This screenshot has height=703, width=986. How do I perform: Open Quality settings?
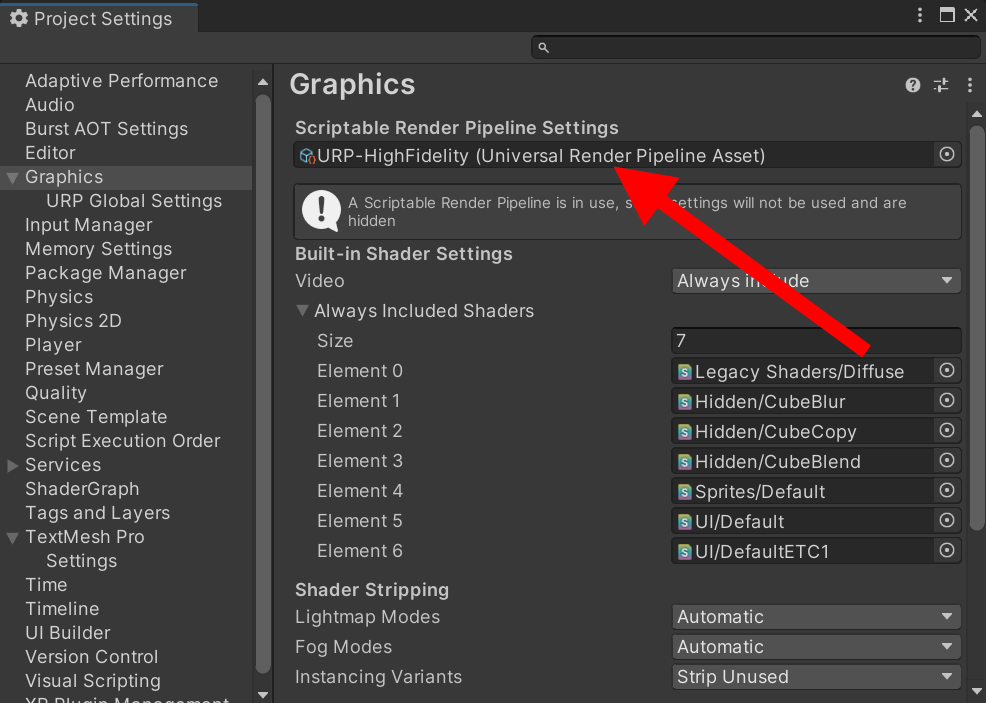[x=56, y=393]
